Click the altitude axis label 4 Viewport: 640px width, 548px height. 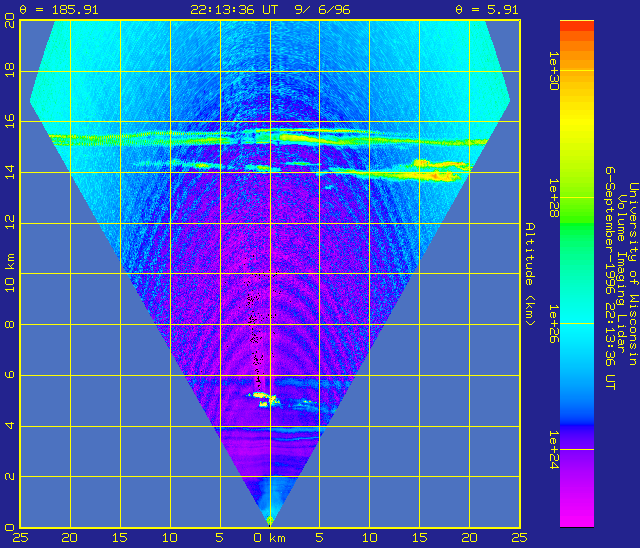[10, 426]
